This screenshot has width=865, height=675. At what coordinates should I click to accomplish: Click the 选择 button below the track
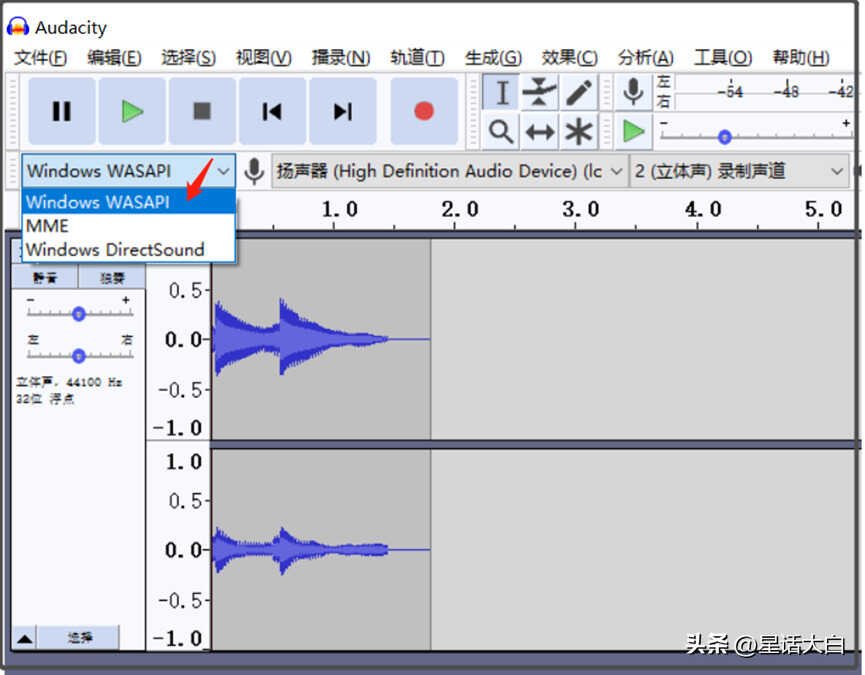pyautogui.click(x=79, y=638)
